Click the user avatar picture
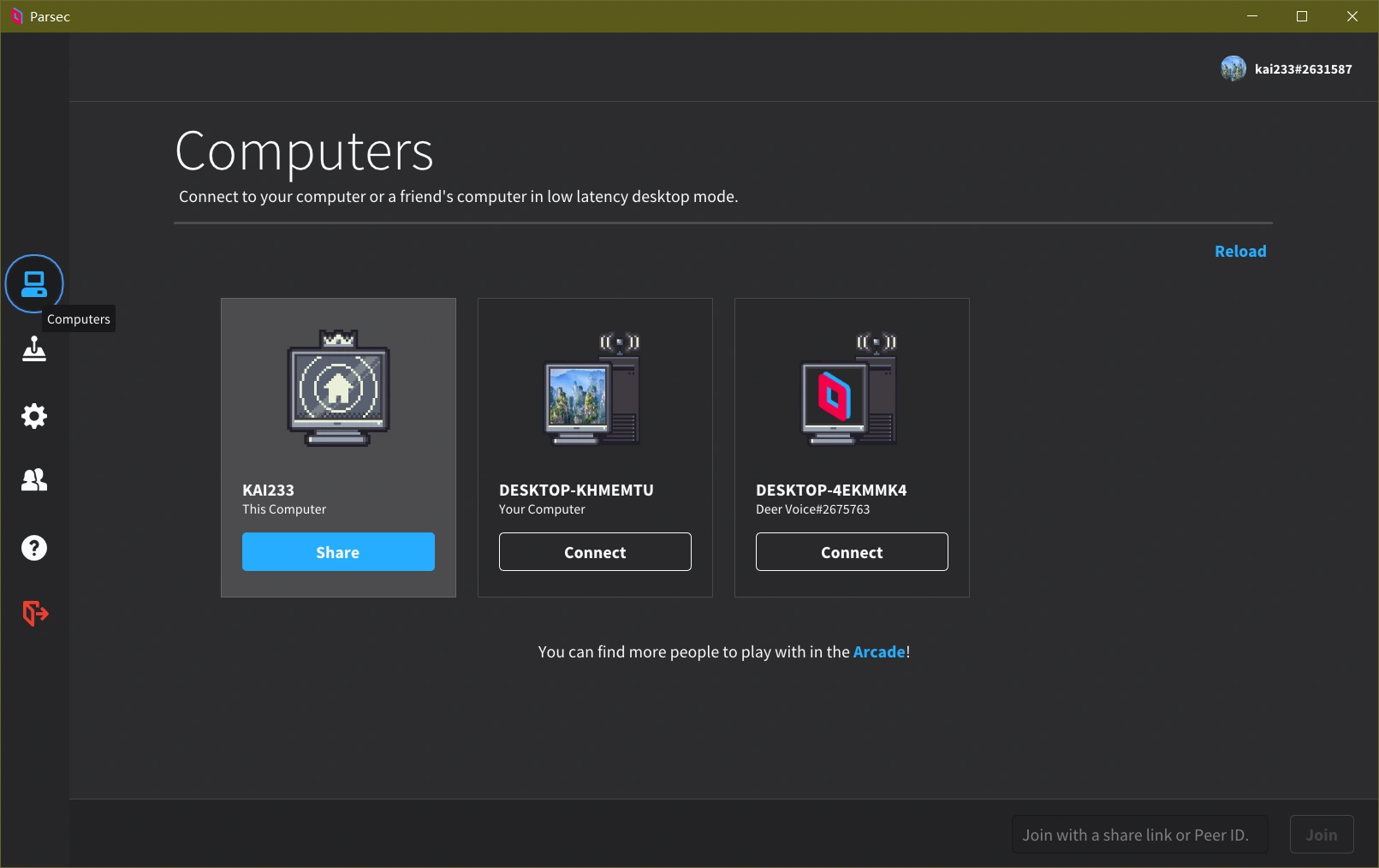 coord(1233,68)
